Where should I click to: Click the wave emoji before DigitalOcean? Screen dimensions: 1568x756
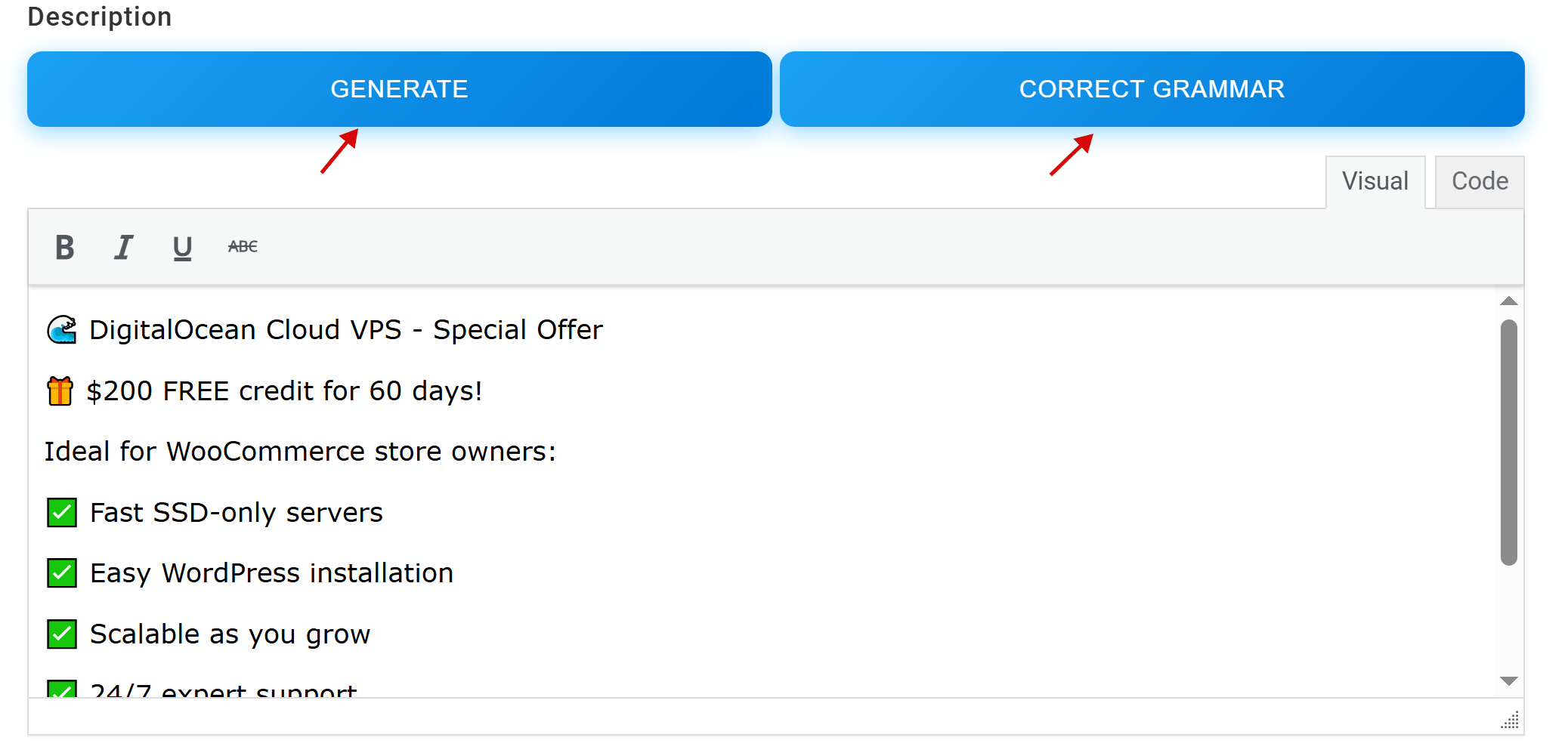(62, 330)
